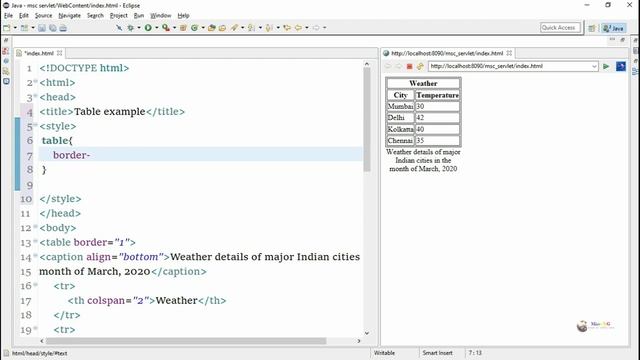Click the Print toolbar icon
640x360 pixels.
click(63, 28)
